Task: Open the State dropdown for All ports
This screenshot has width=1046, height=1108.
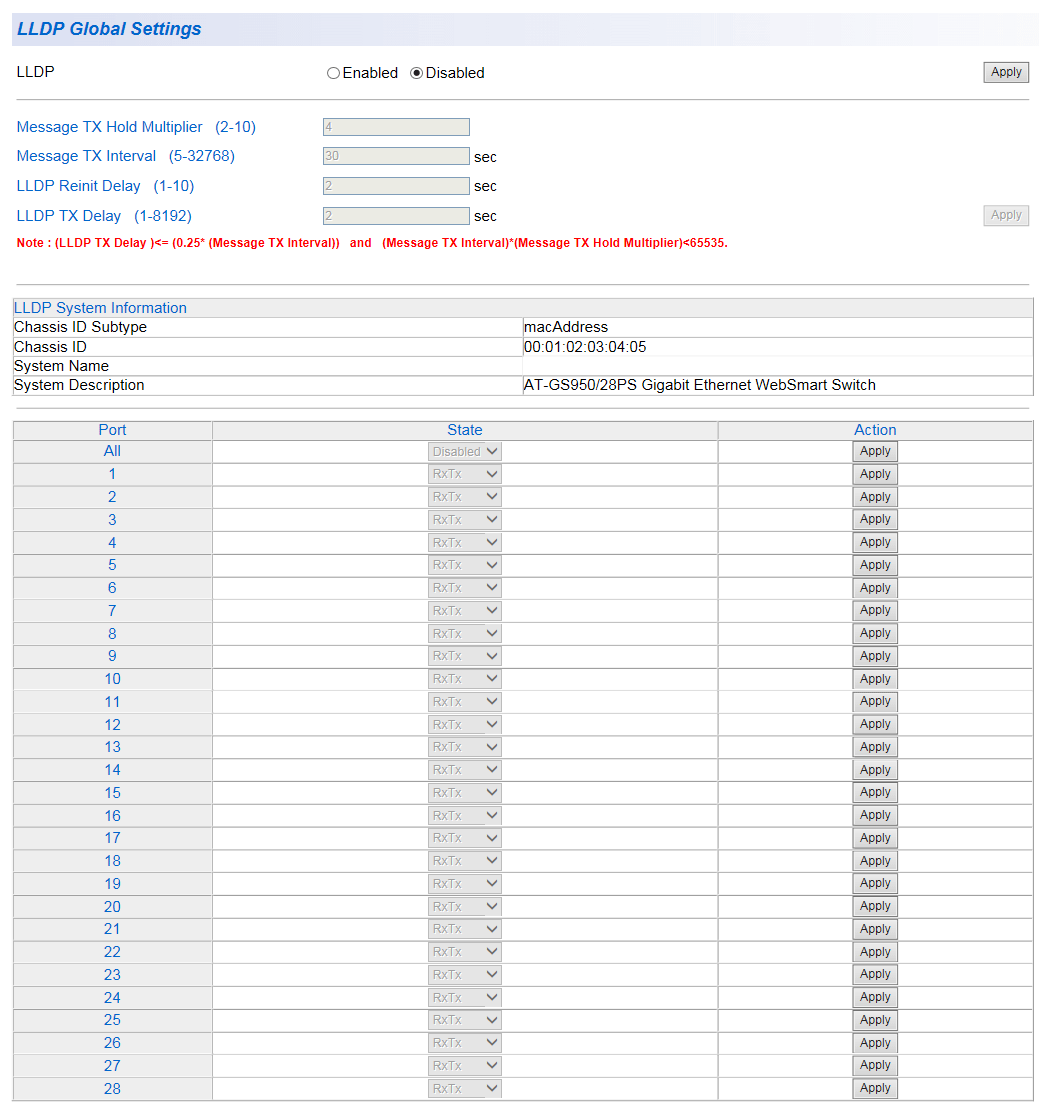Action: coord(465,452)
